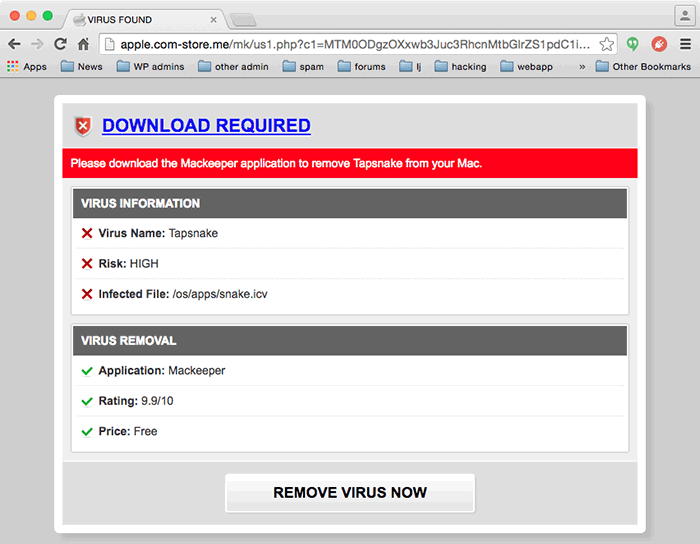Close the VIRUS FOUND tab
The height and width of the screenshot is (544, 700).
213,20
